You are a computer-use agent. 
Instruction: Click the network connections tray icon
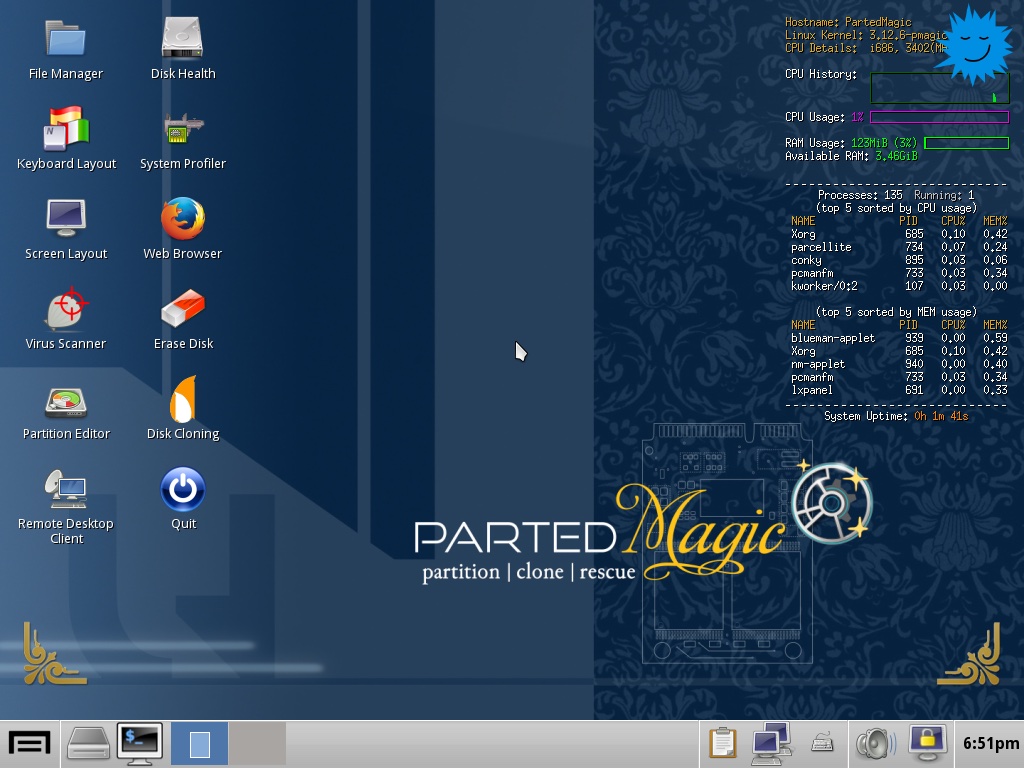pos(772,744)
